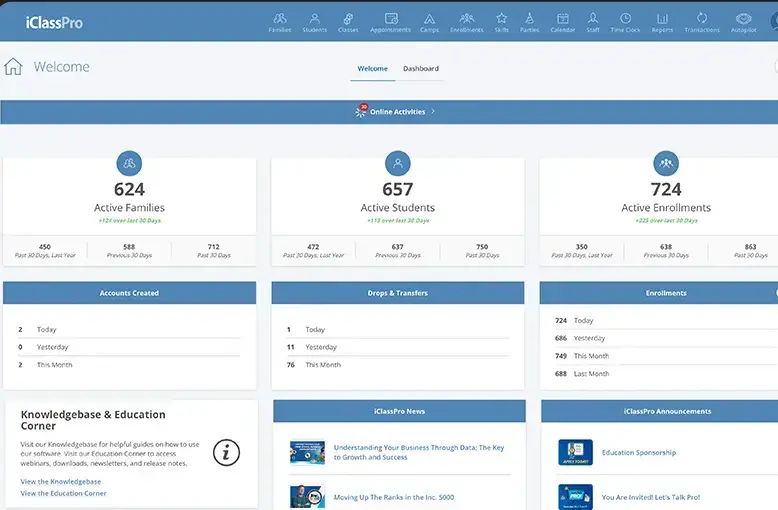This screenshot has height=510, width=778.
Task: Open the Online Activities banner label
Action: (397, 112)
